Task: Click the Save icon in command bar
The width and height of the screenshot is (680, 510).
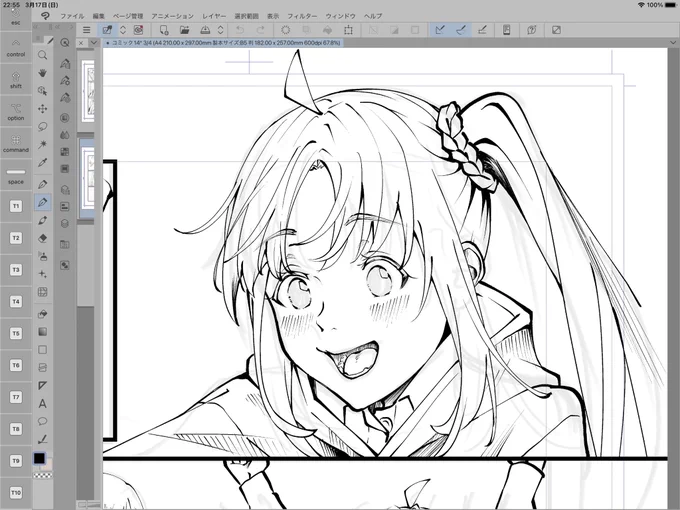Action: point(205,30)
